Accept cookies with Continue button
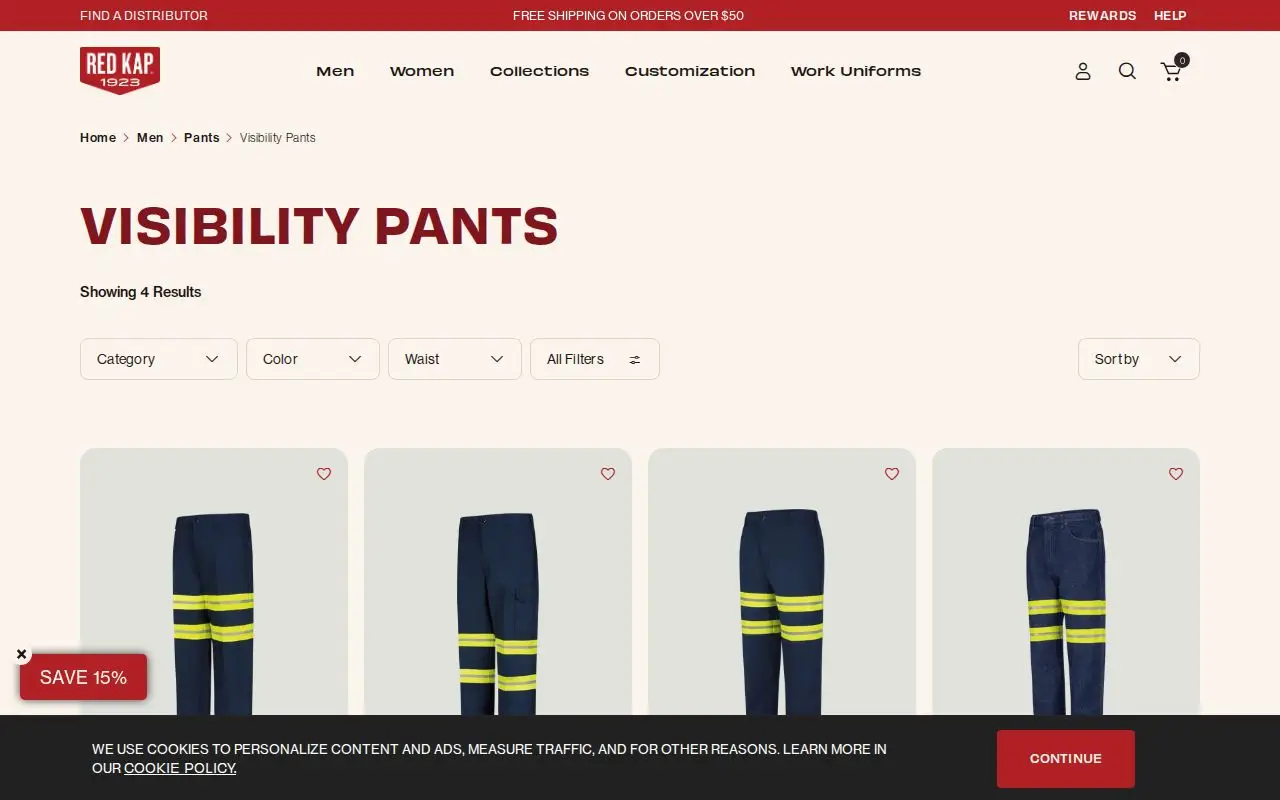The image size is (1280, 800). pyautogui.click(x=1066, y=759)
